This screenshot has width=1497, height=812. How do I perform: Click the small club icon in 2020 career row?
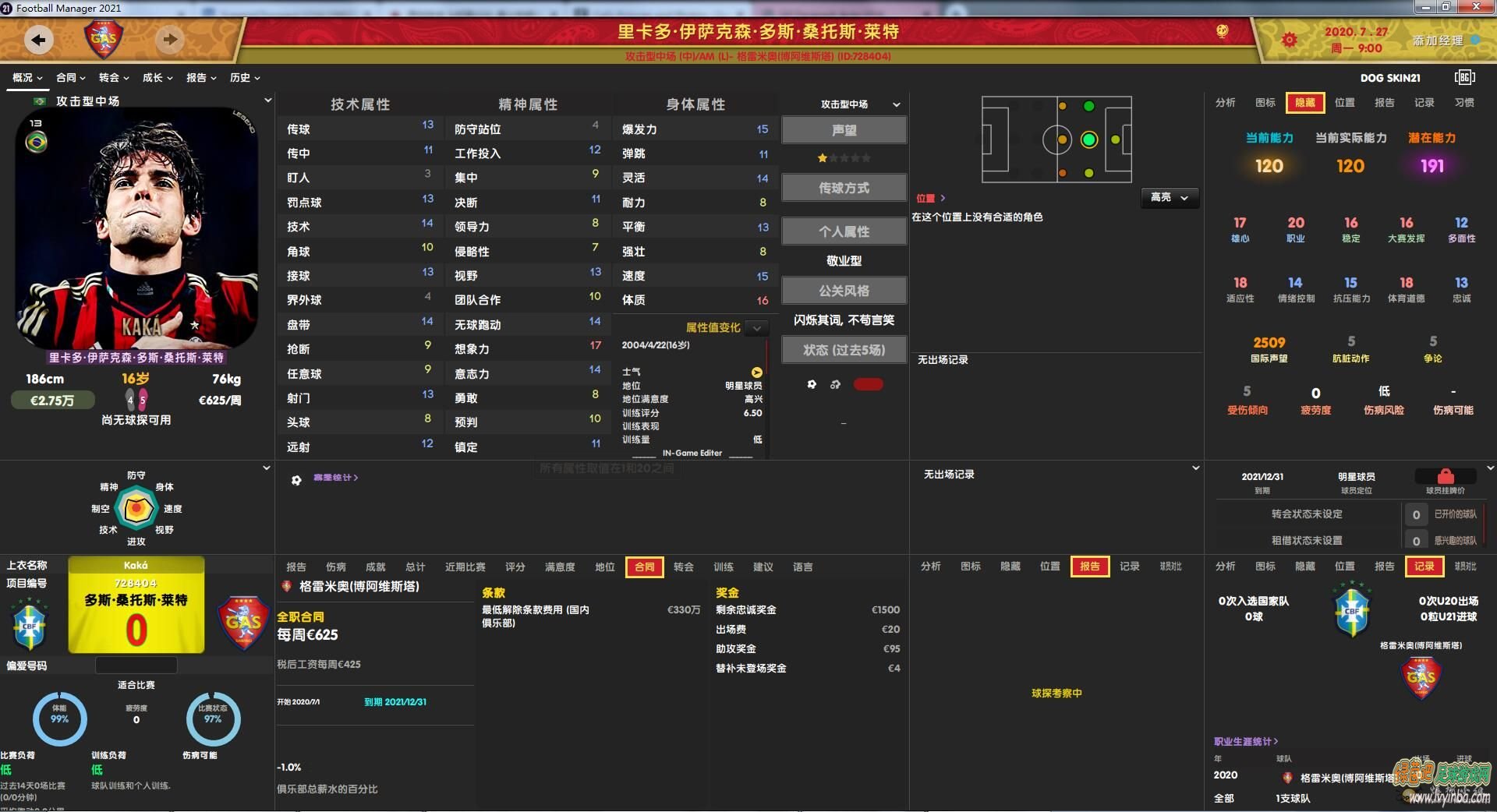coord(1287,778)
